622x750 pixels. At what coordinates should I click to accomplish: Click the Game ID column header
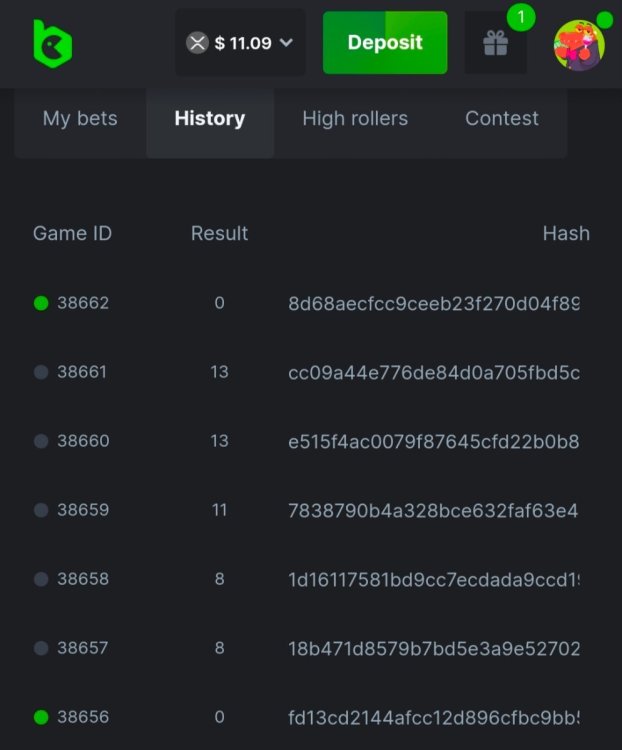pos(72,233)
